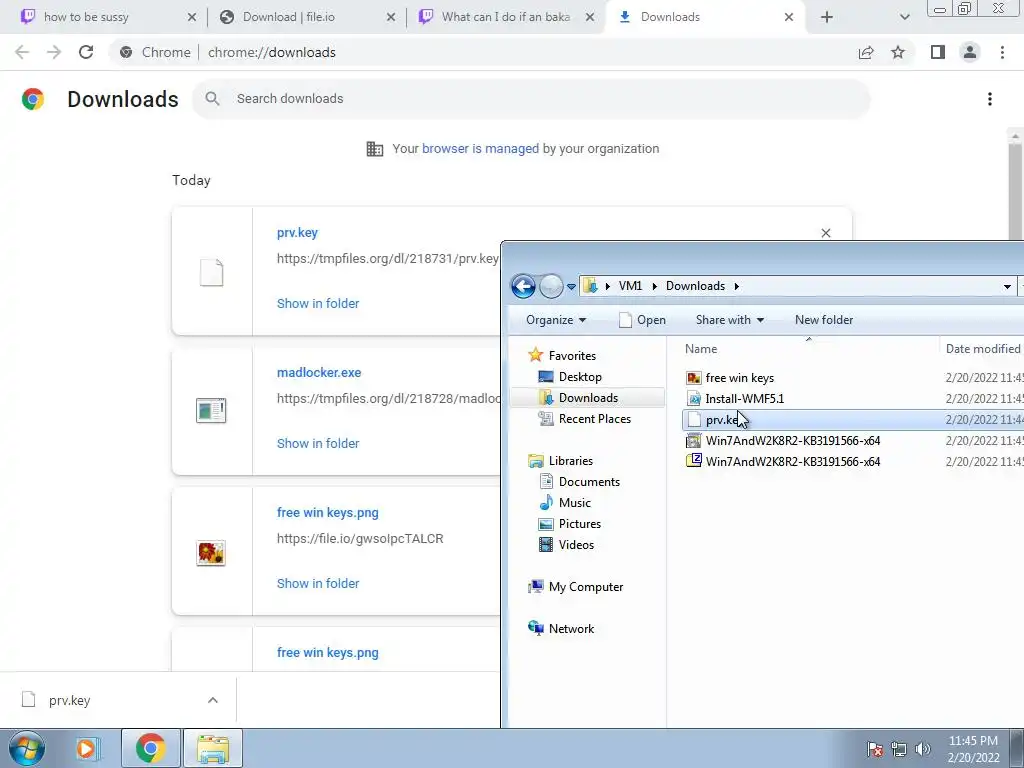Click the share page icon
Viewport: 1024px width, 768px height.
[x=866, y=52]
